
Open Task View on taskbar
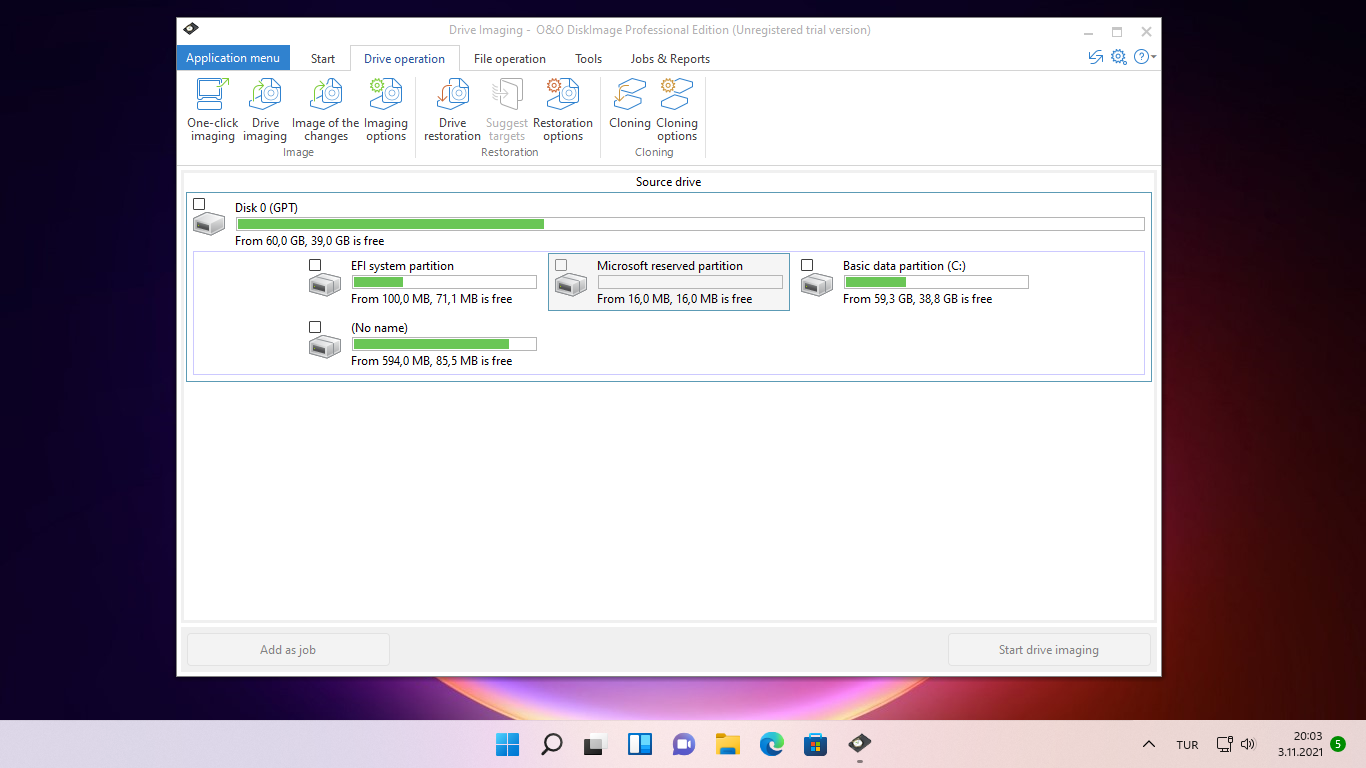click(595, 744)
